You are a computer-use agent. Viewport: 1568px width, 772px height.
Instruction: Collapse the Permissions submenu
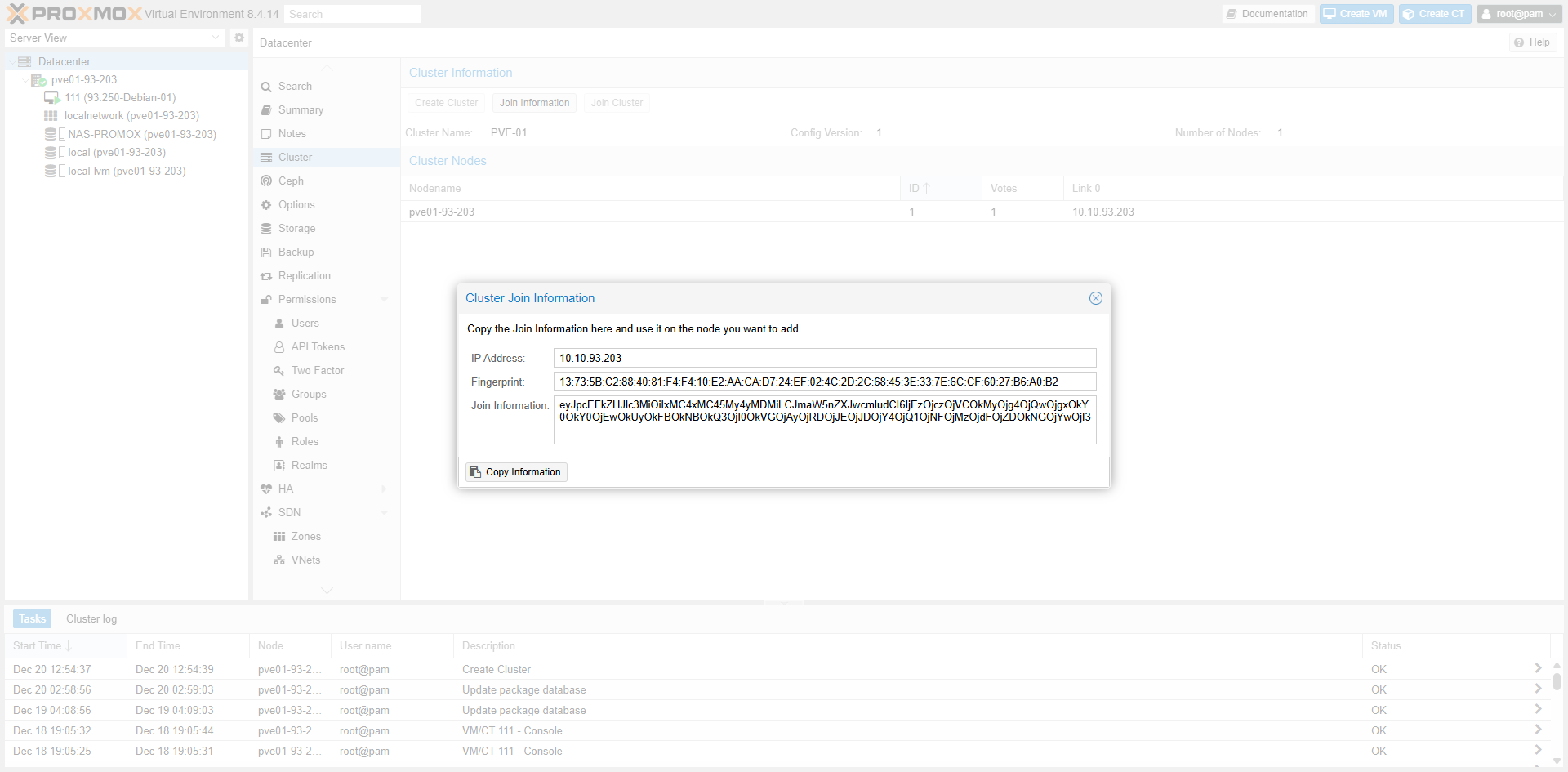coord(384,300)
